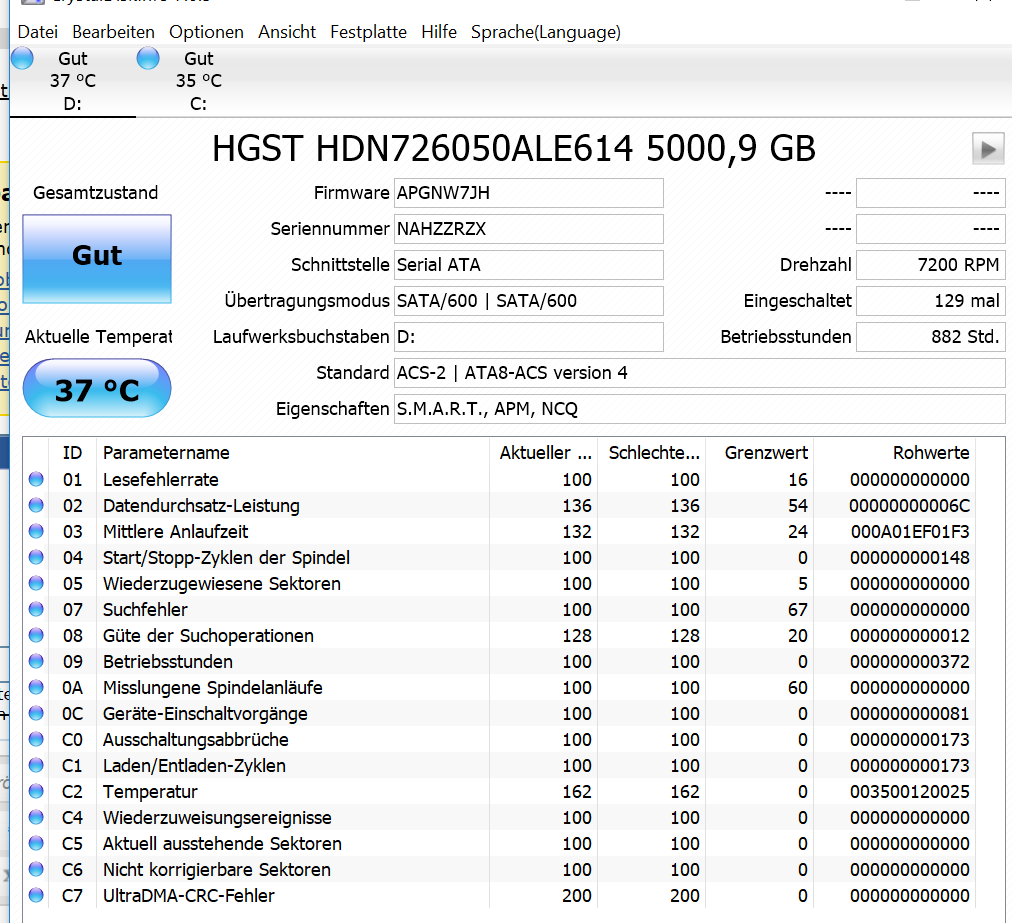Select the Suchfehler threshold value 67
Viewport: 1012px width, 923px height.
(798, 610)
